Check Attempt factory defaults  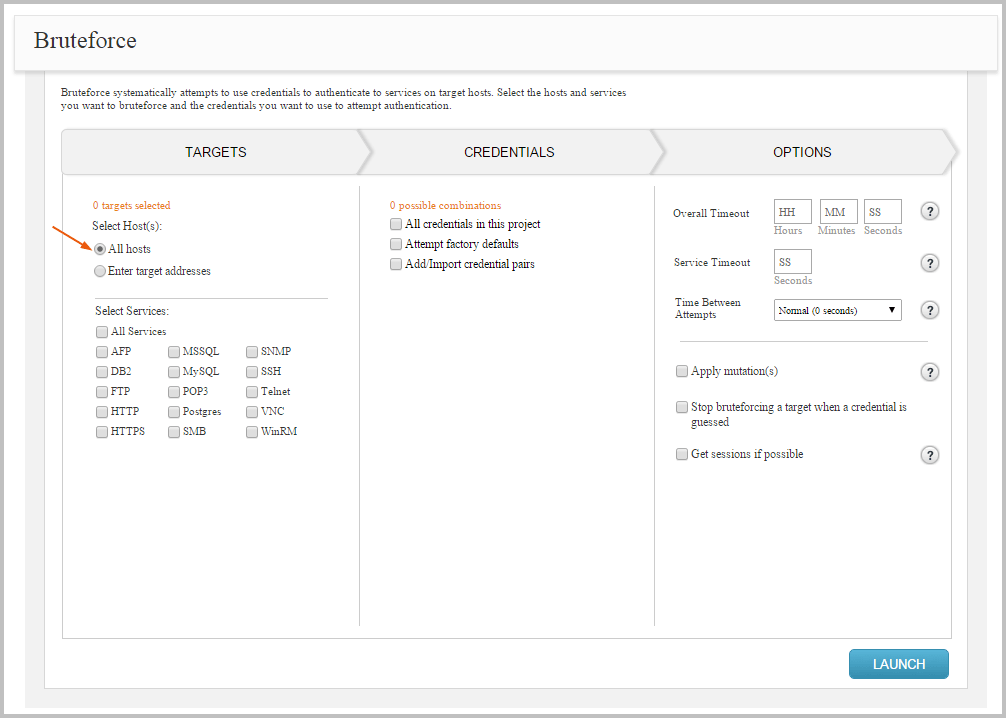(396, 244)
